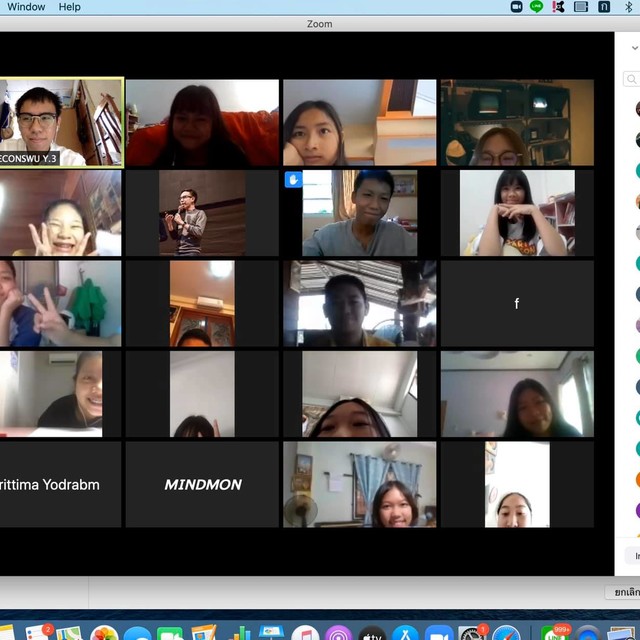Select the 'rittima Yodrabm' participant tile
This screenshot has width=640, height=640.
click(60, 484)
